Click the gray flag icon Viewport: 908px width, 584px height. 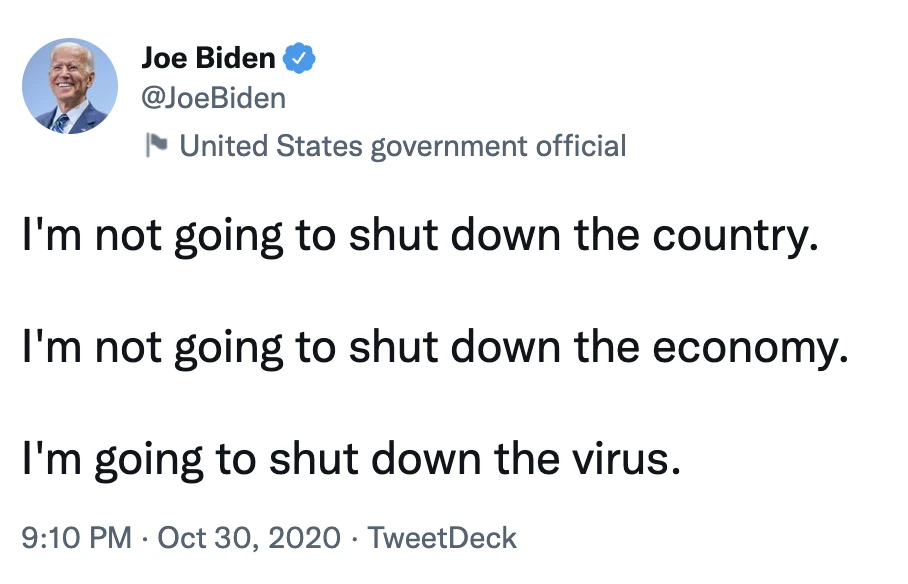(x=155, y=146)
